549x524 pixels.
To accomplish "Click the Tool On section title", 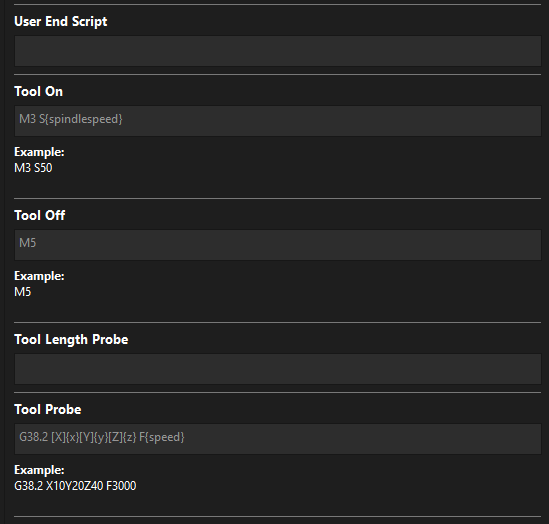I will pos(39,91).
